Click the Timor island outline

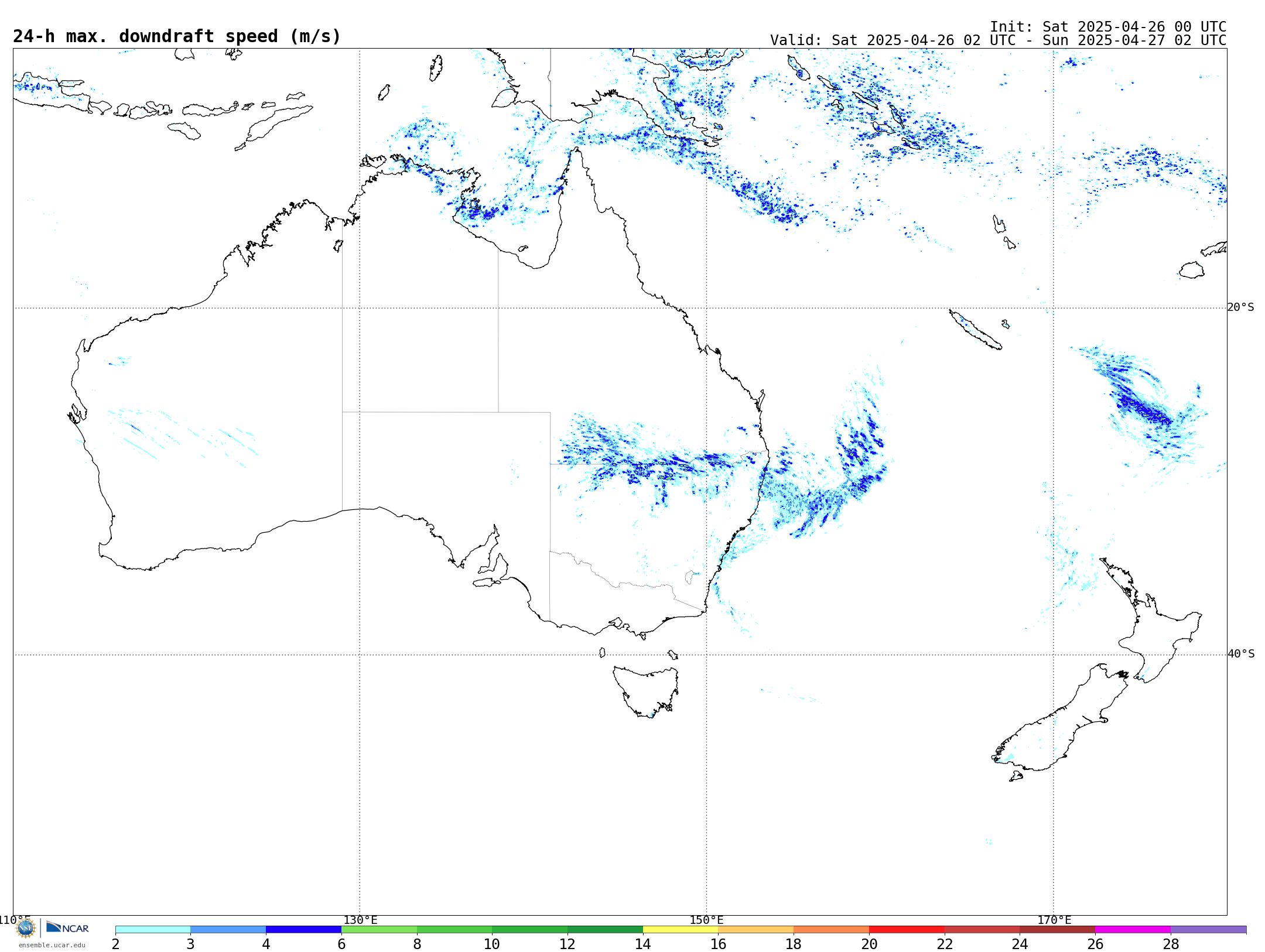point(273,128)
